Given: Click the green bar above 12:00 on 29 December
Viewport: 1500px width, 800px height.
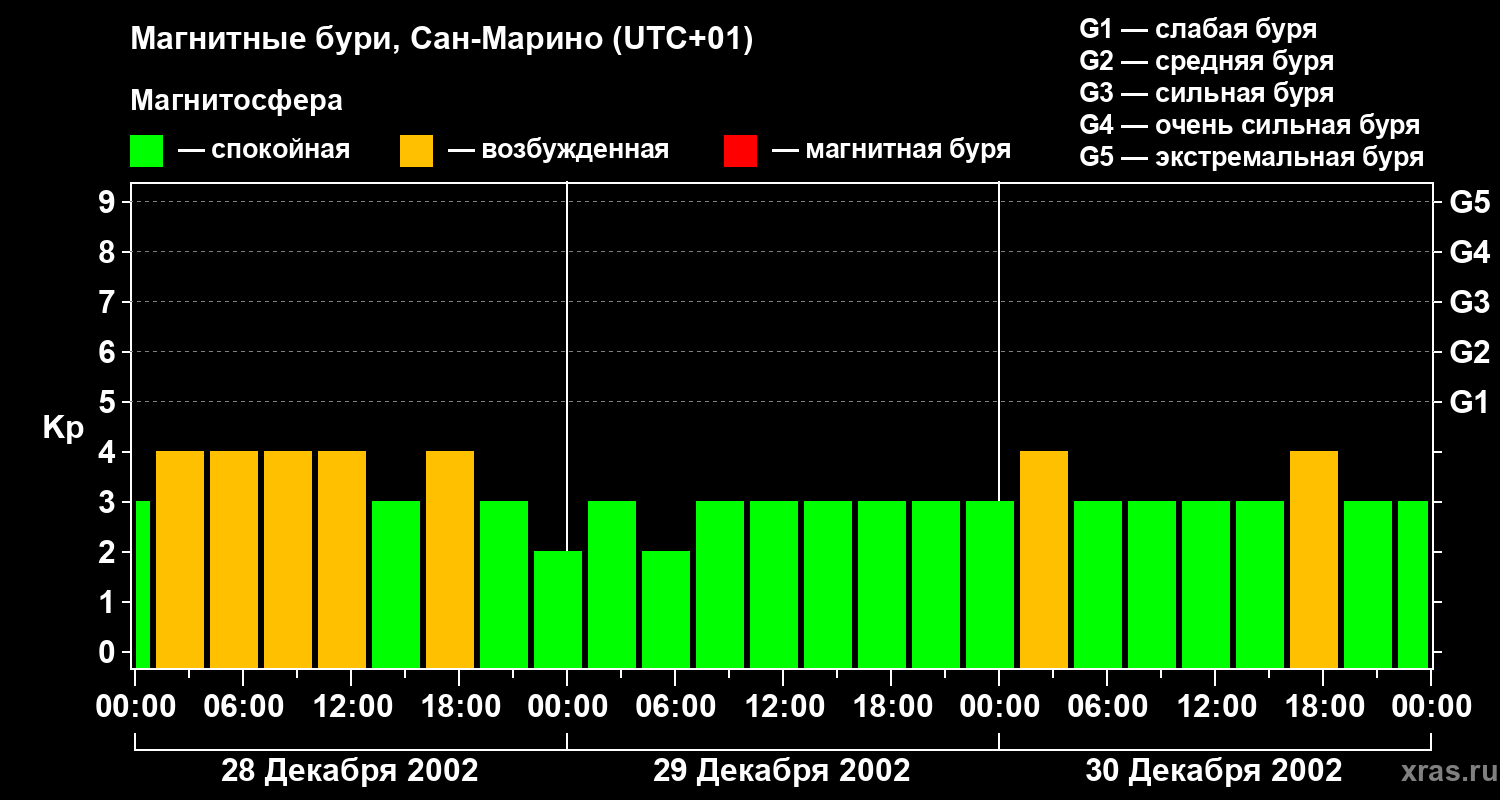Looking at the screenshot, I should (774, 584).
